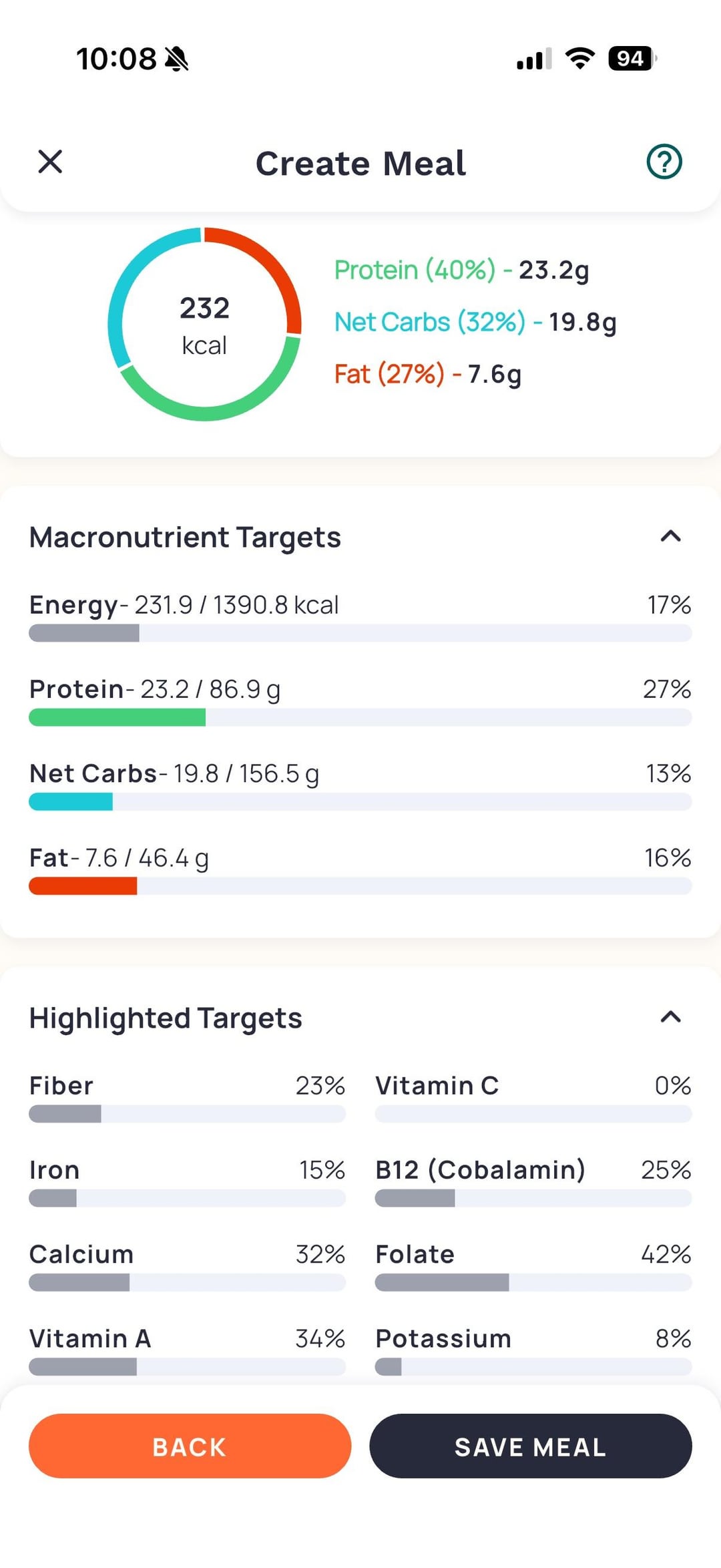Open the help question mark icon
This screenshot has width=721, height=1568.
(x=664, y=162)
